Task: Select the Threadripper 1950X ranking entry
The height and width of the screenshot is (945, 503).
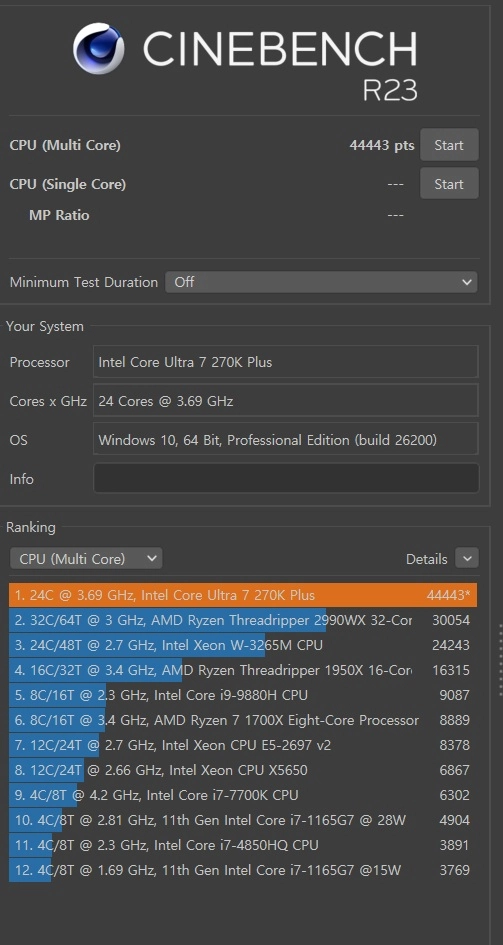Action: pyautogui.click(x=243, y=670)
